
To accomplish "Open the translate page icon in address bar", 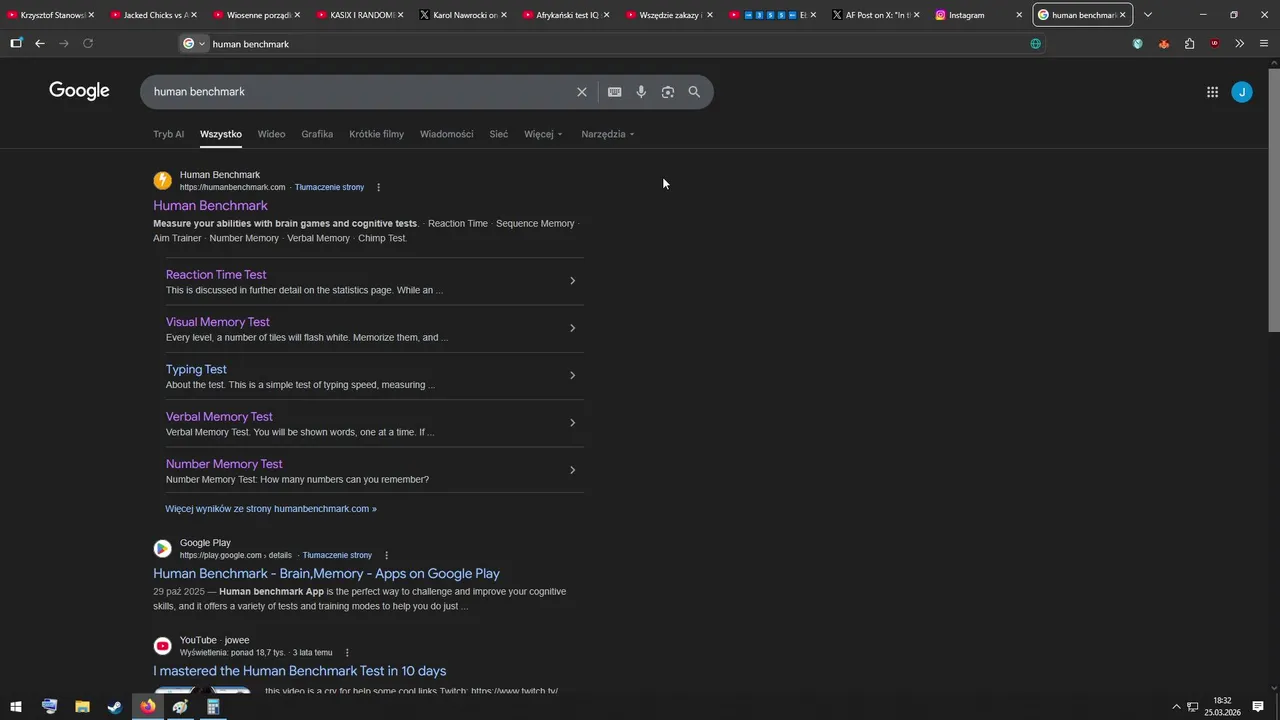I will pos(1035,44).
